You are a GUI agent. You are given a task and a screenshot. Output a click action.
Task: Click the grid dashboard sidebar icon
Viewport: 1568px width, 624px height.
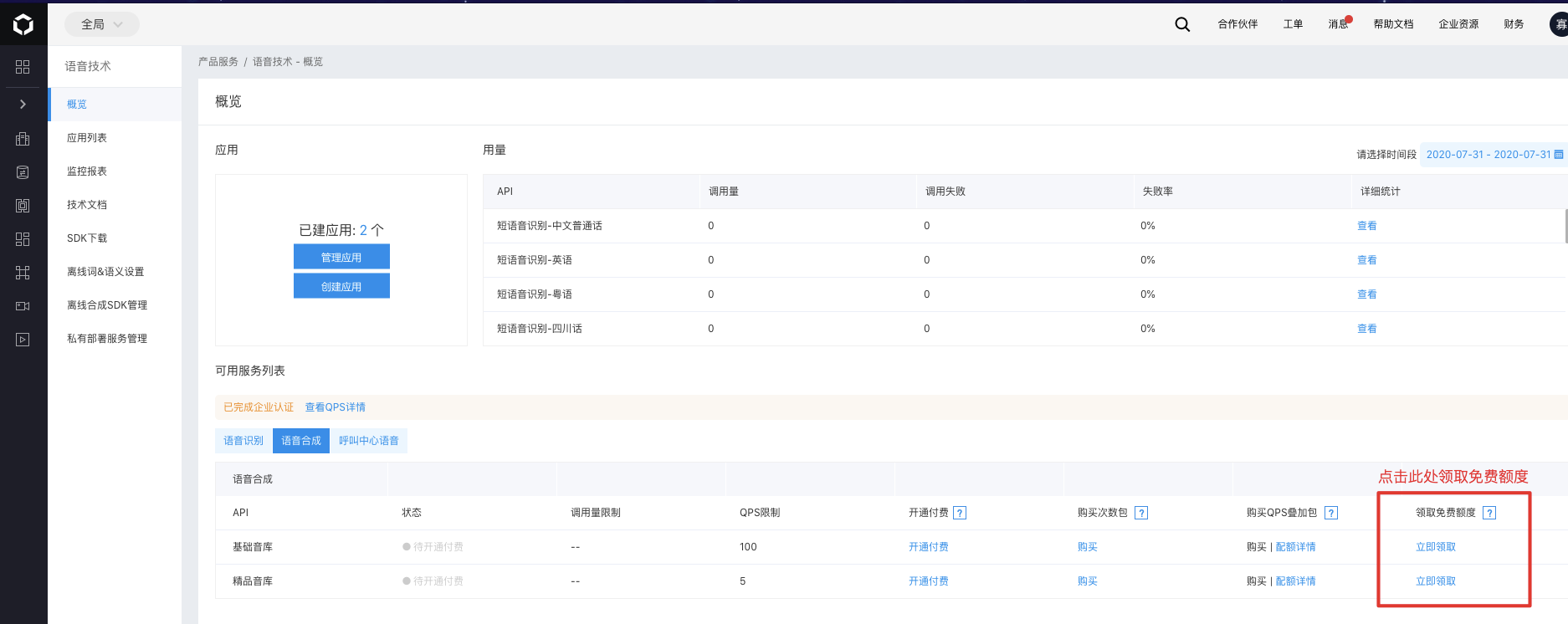[23, 67]
